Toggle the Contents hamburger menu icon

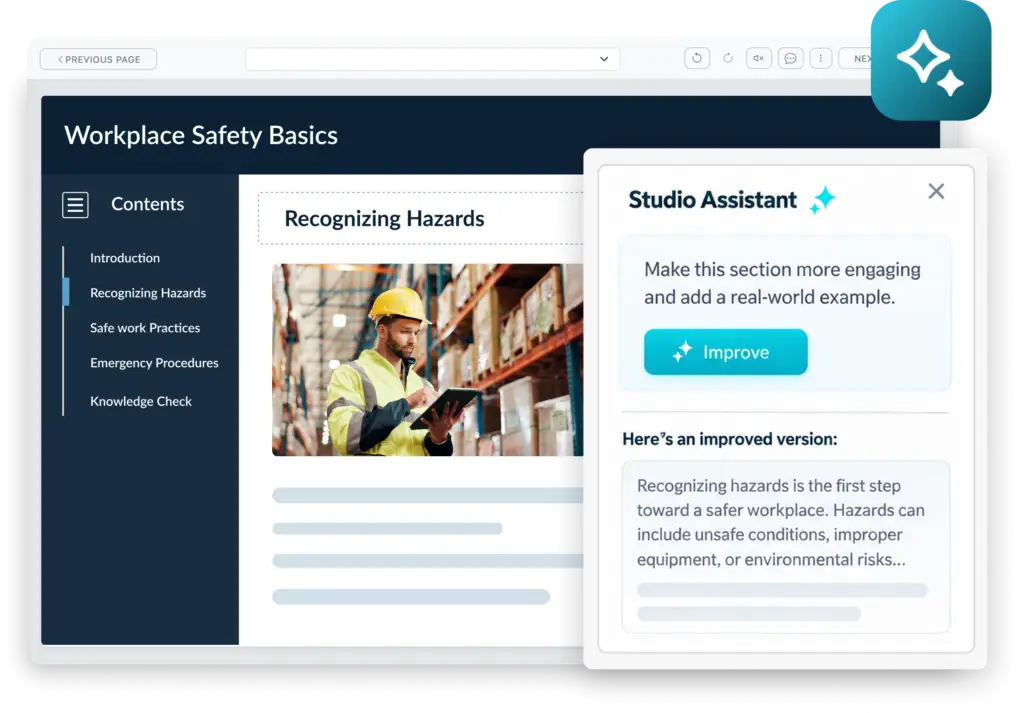tap(75, 205)
